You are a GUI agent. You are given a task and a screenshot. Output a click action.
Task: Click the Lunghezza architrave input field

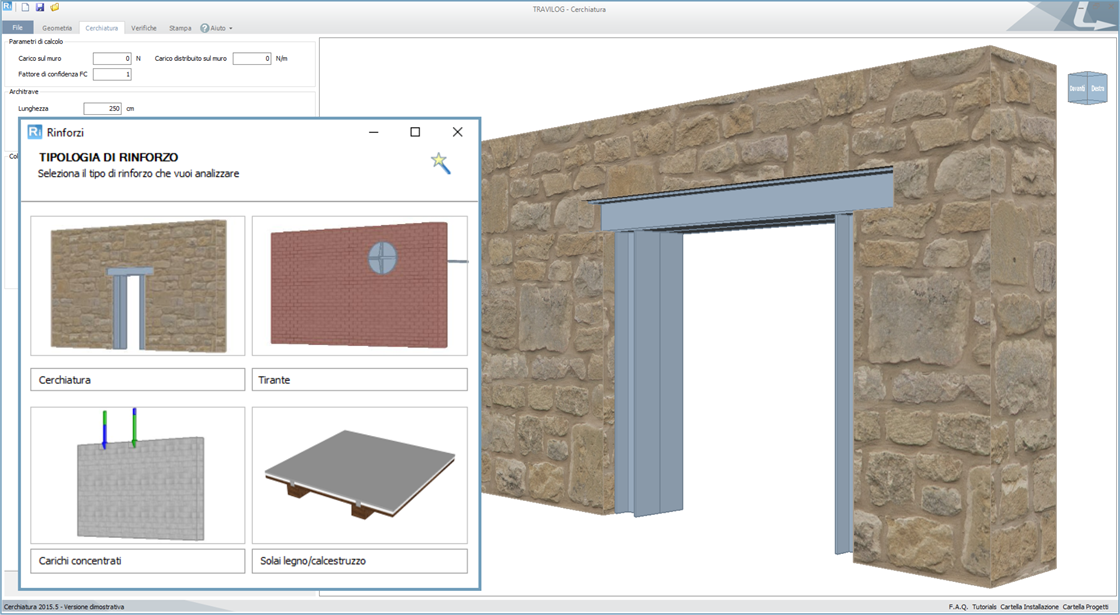point(102,108)
